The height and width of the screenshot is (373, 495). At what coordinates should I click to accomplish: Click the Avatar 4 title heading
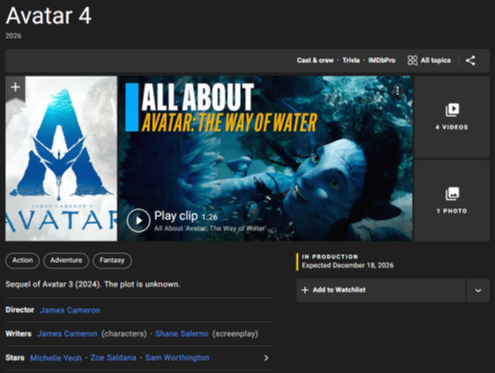pos(49,16)
